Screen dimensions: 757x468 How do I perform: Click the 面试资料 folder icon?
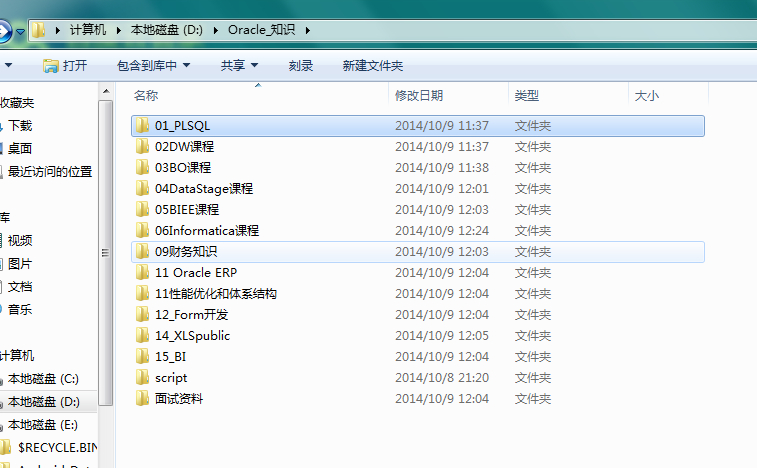(142, 398)
